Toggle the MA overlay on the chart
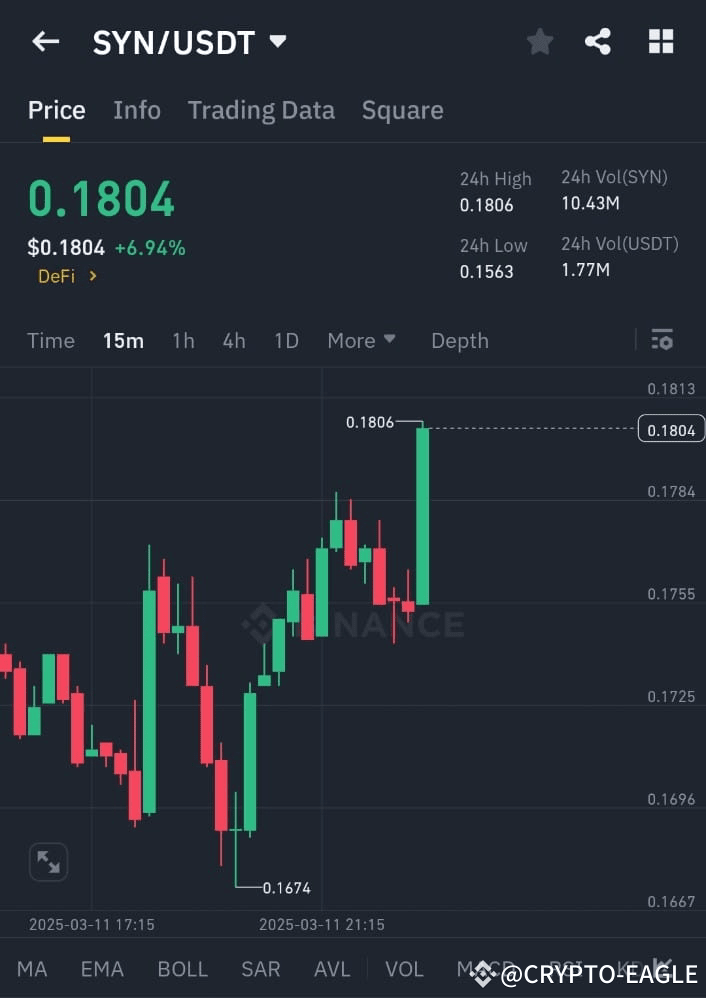This screenshot has height=998, width=706. pyautogui.click(x=32, y=968)
